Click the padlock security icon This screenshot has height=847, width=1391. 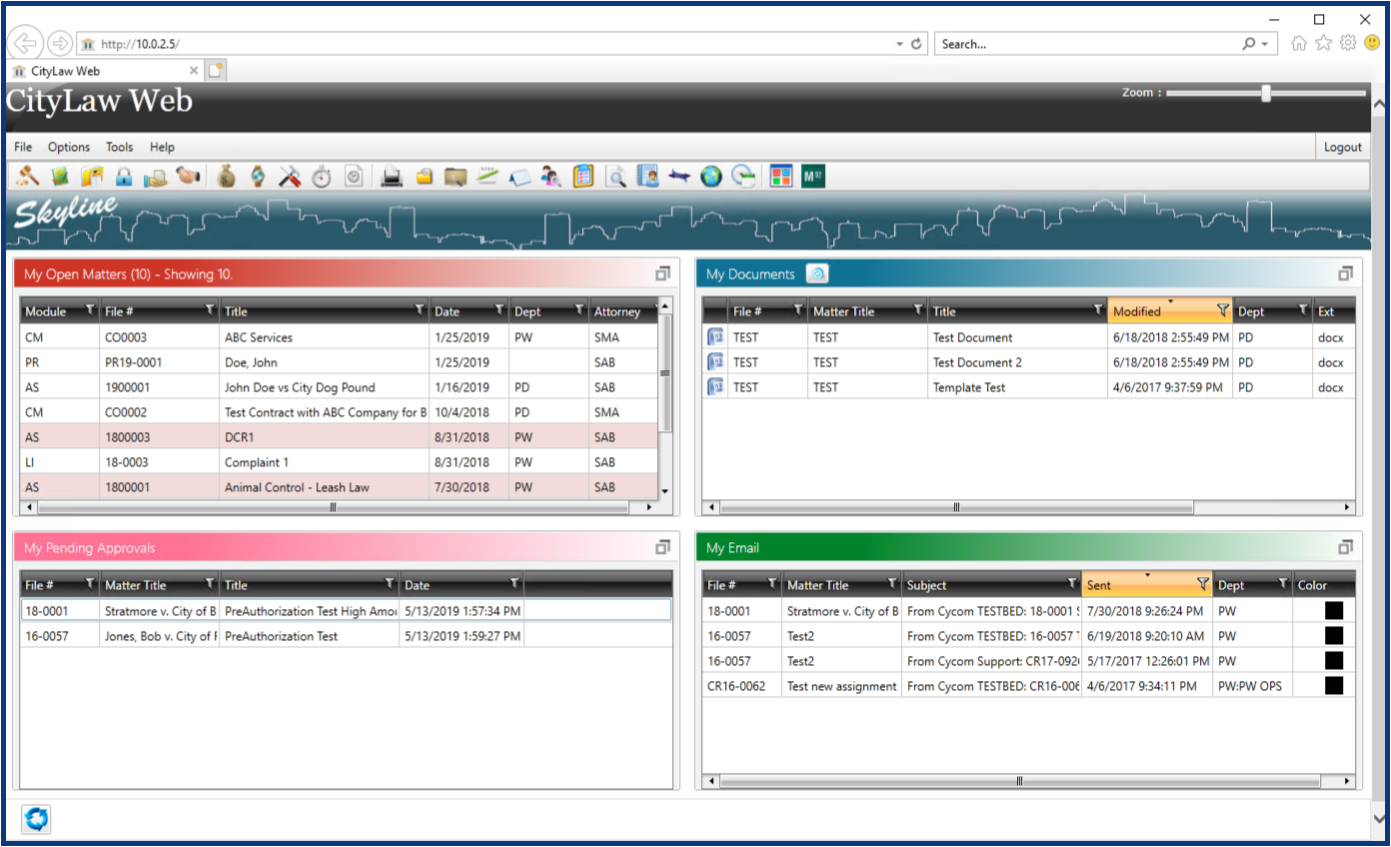click(125, 176)
